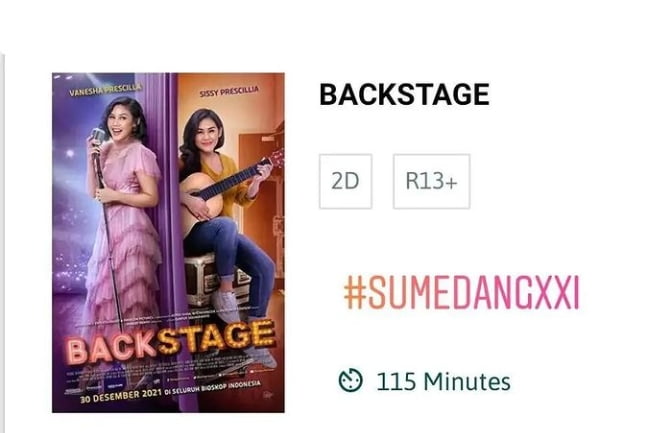Click the vintage microphone on the poster
664x433 pixels.
coord(98,136)
